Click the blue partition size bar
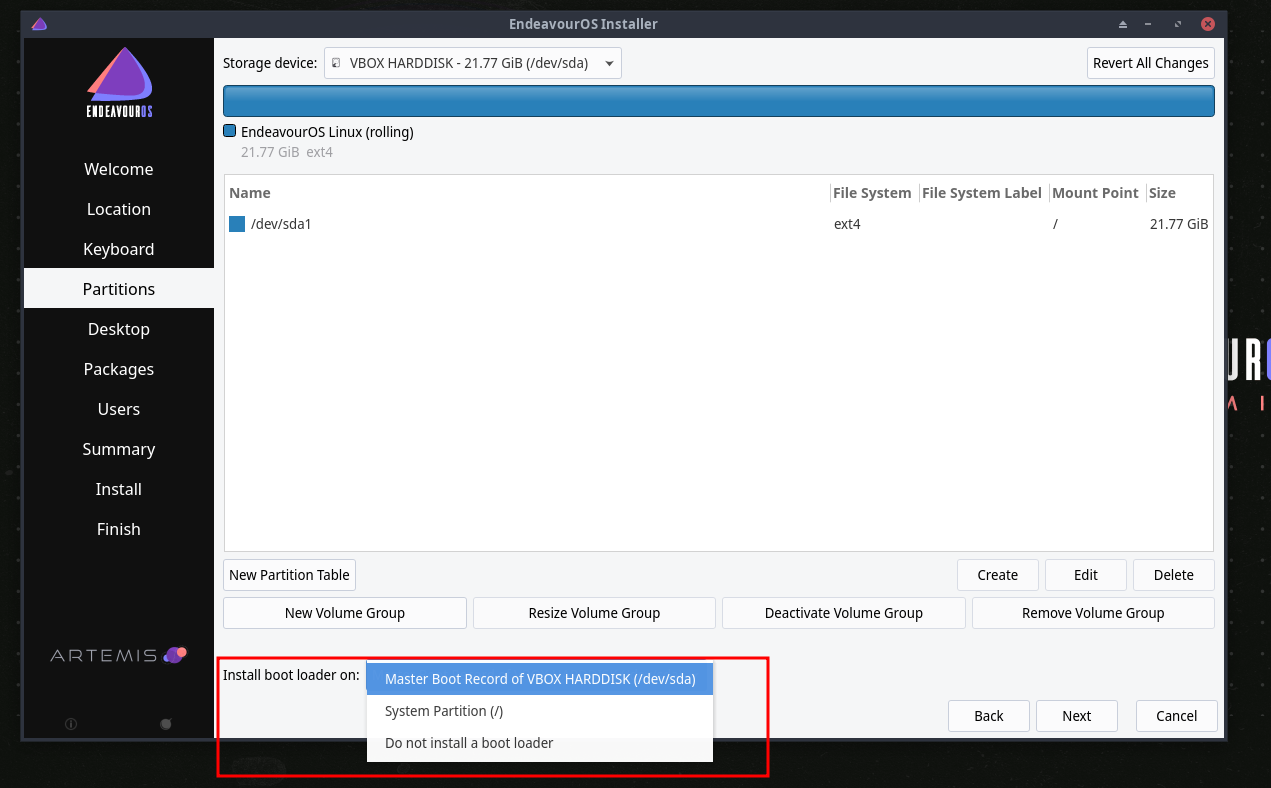This screenshot has width=1271, height=788. pyautogui.click(x=718, y=100)
